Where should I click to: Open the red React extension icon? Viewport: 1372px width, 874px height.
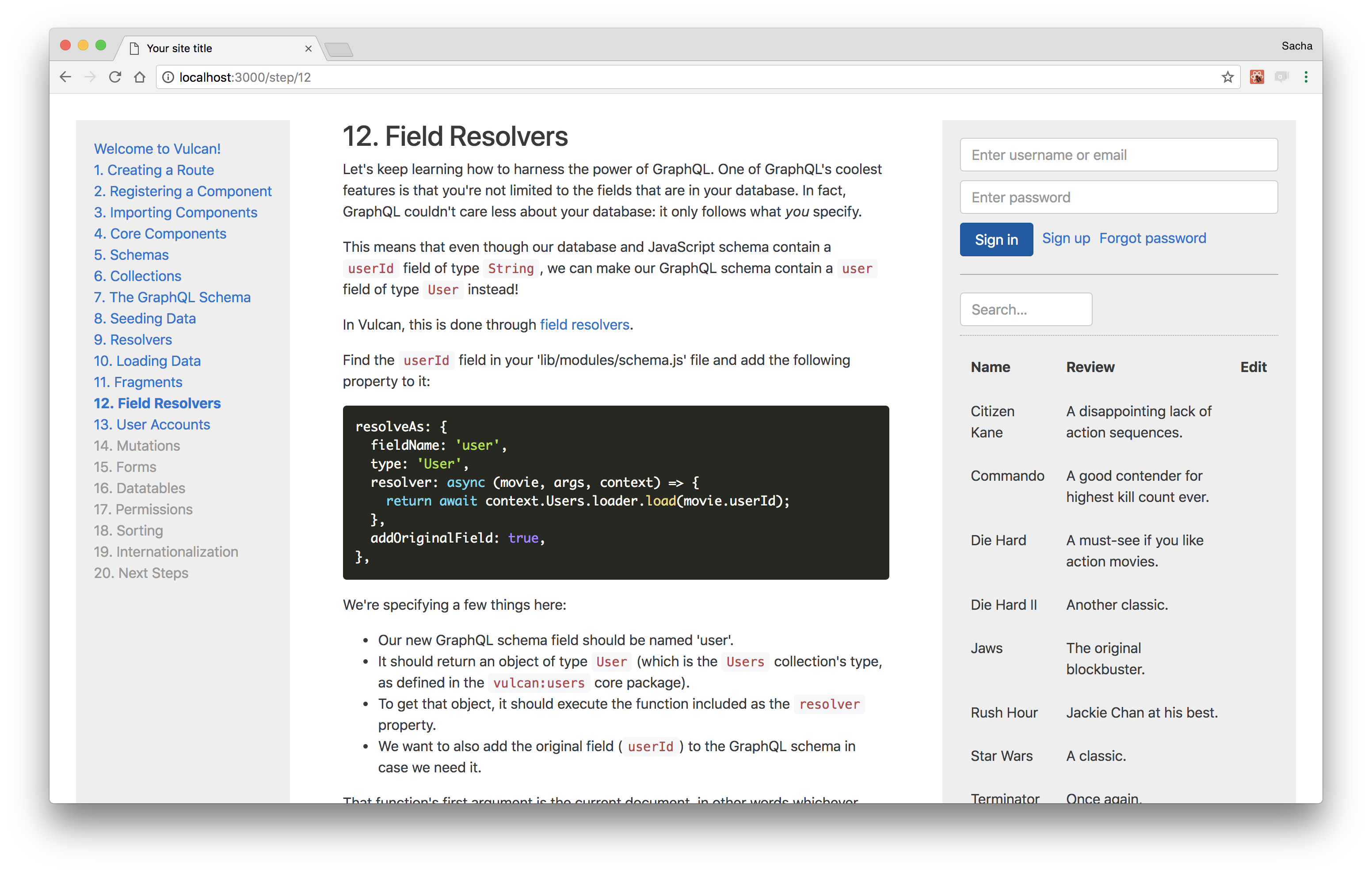1257,77
